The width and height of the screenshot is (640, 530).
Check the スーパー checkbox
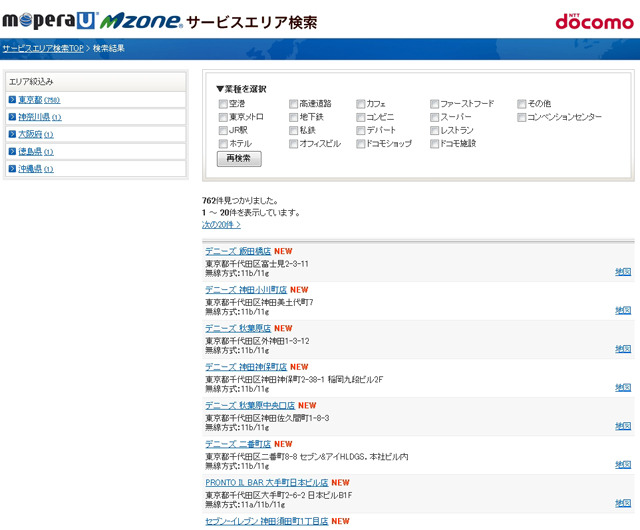click(434, 117)
